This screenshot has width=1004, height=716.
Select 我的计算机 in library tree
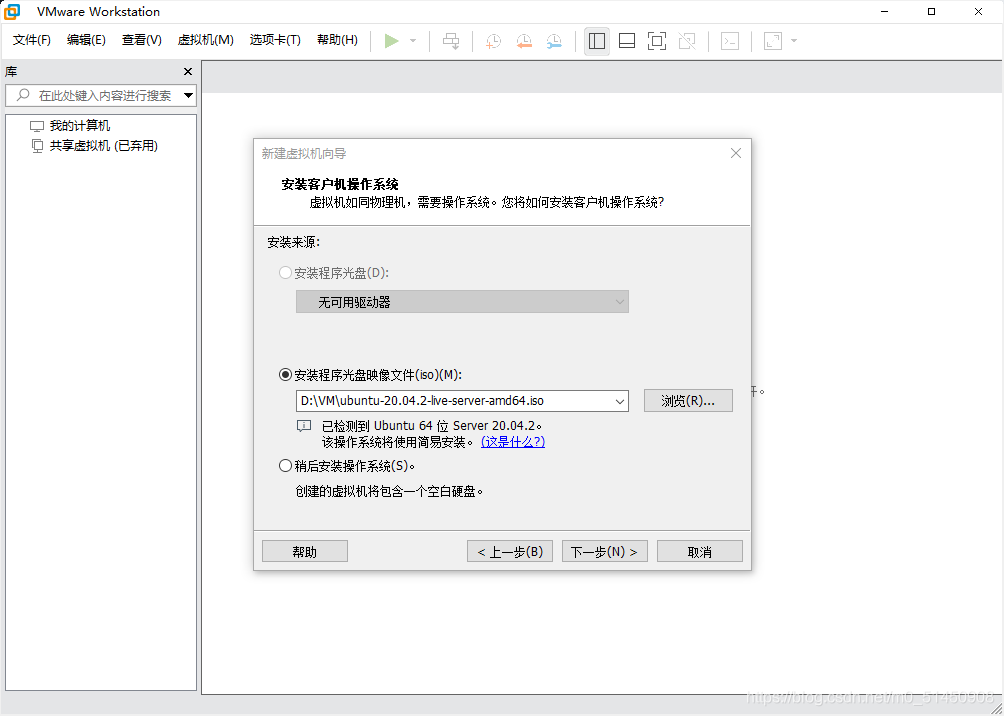[x=70, y=126]
